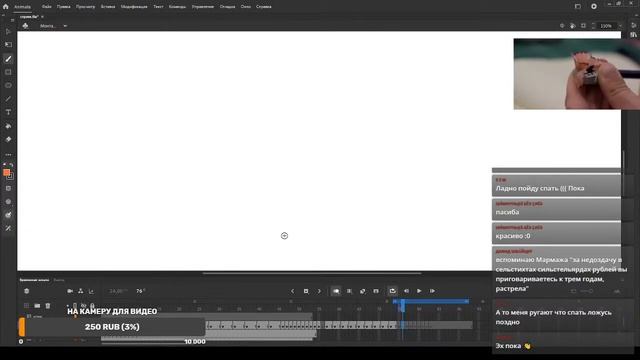Viewport: 640px width, 360px height.
Task: Step forward one frame
Action: [432, 291]
